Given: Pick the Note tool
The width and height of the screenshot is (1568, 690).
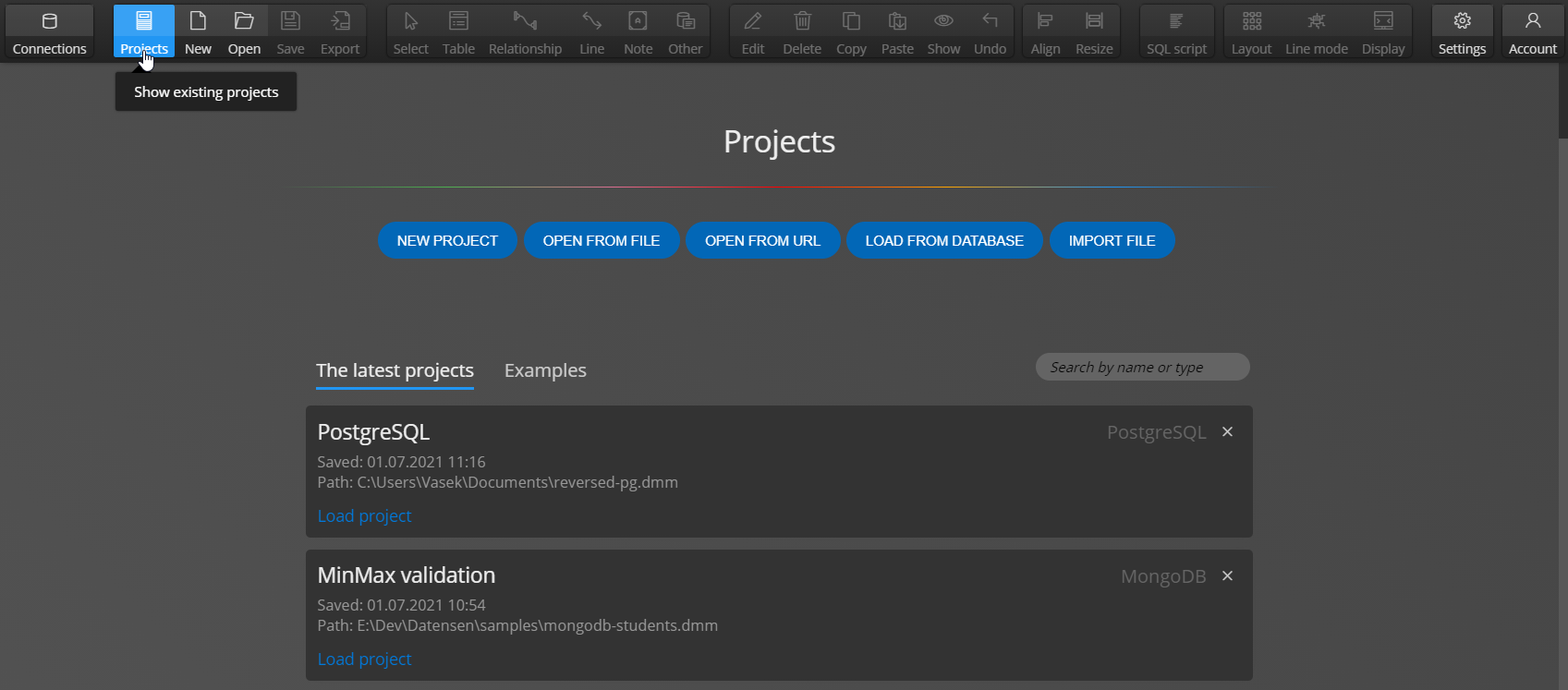Looking at the screenshot, I should [638, 32].
